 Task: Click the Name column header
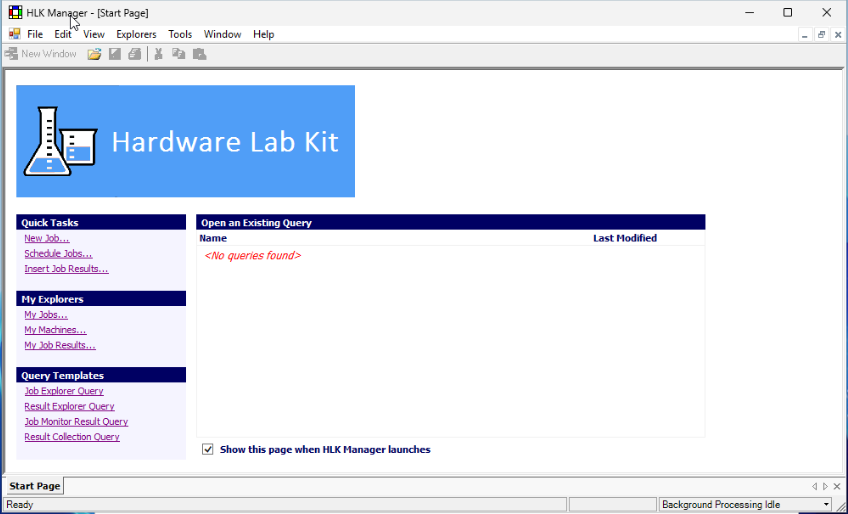213,238
